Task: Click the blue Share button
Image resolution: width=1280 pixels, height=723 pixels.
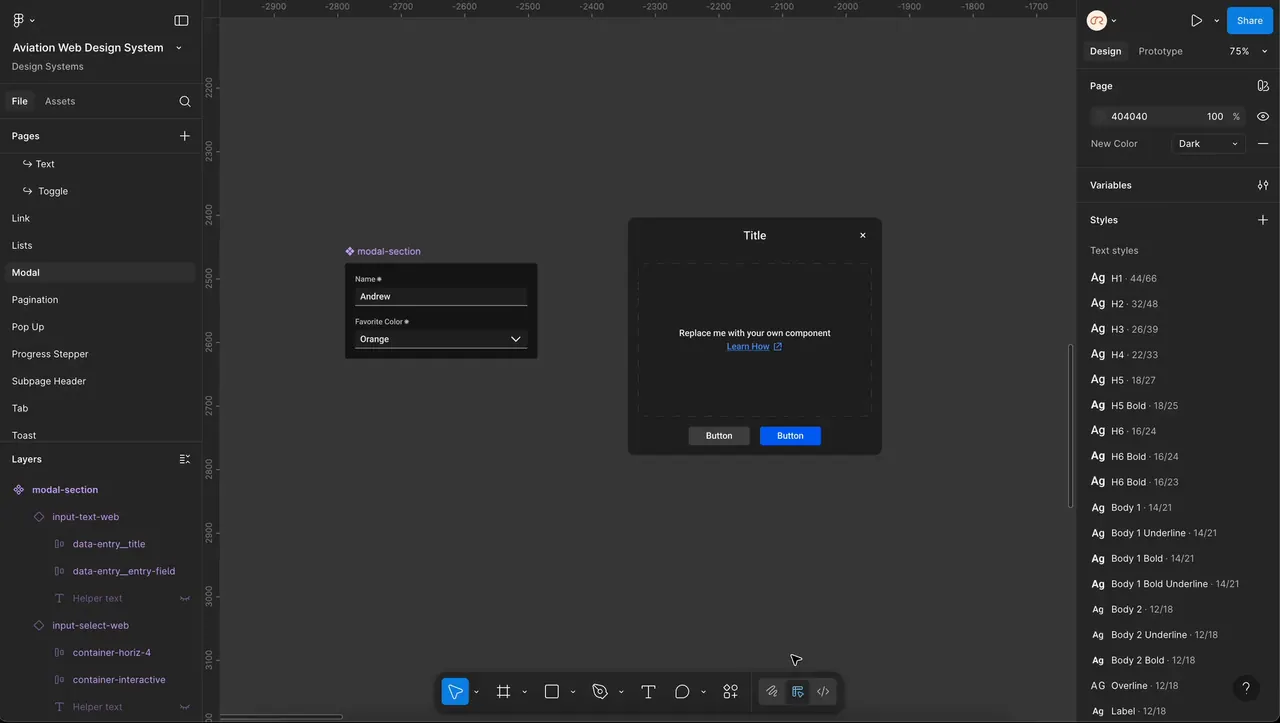Action: tap(1249, 20)
